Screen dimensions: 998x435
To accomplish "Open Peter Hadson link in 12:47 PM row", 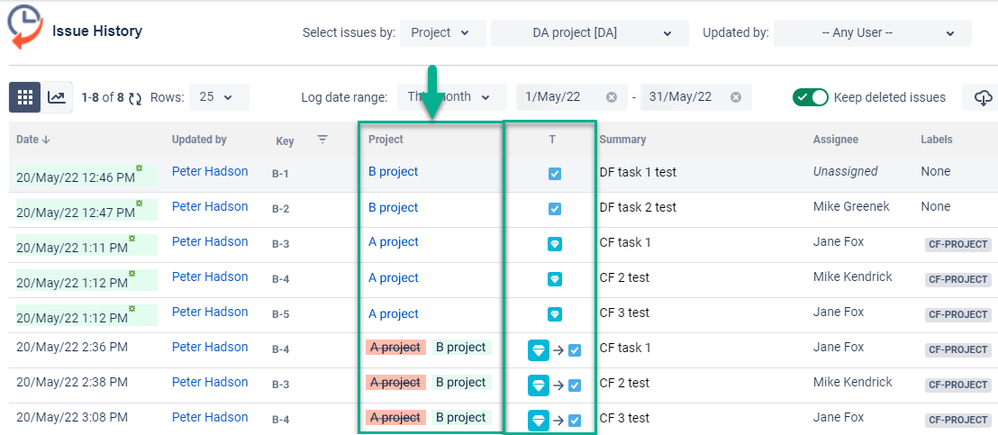I will tap(210, 206).
